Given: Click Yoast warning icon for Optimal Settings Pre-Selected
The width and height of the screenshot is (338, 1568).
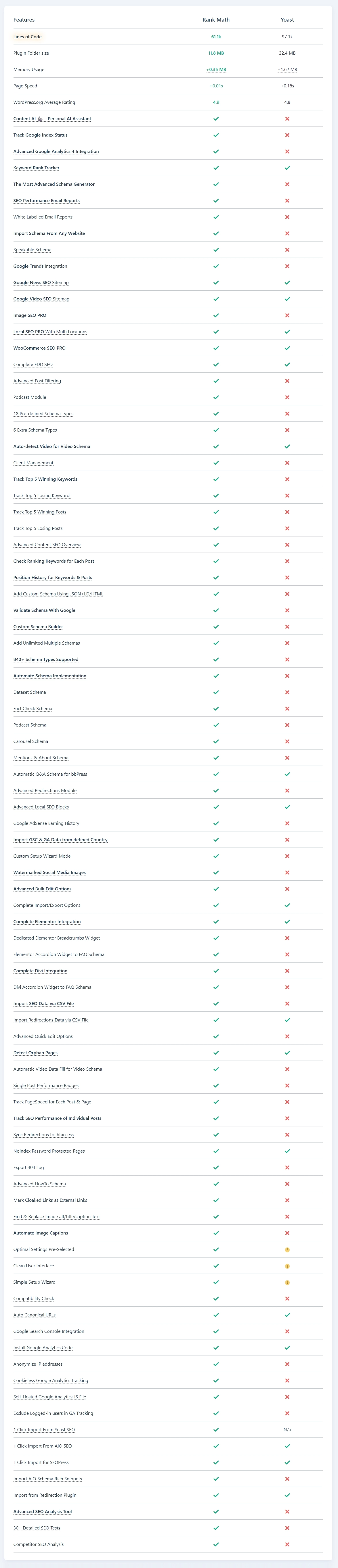Looking at the screenshot, I should 287,1250.
